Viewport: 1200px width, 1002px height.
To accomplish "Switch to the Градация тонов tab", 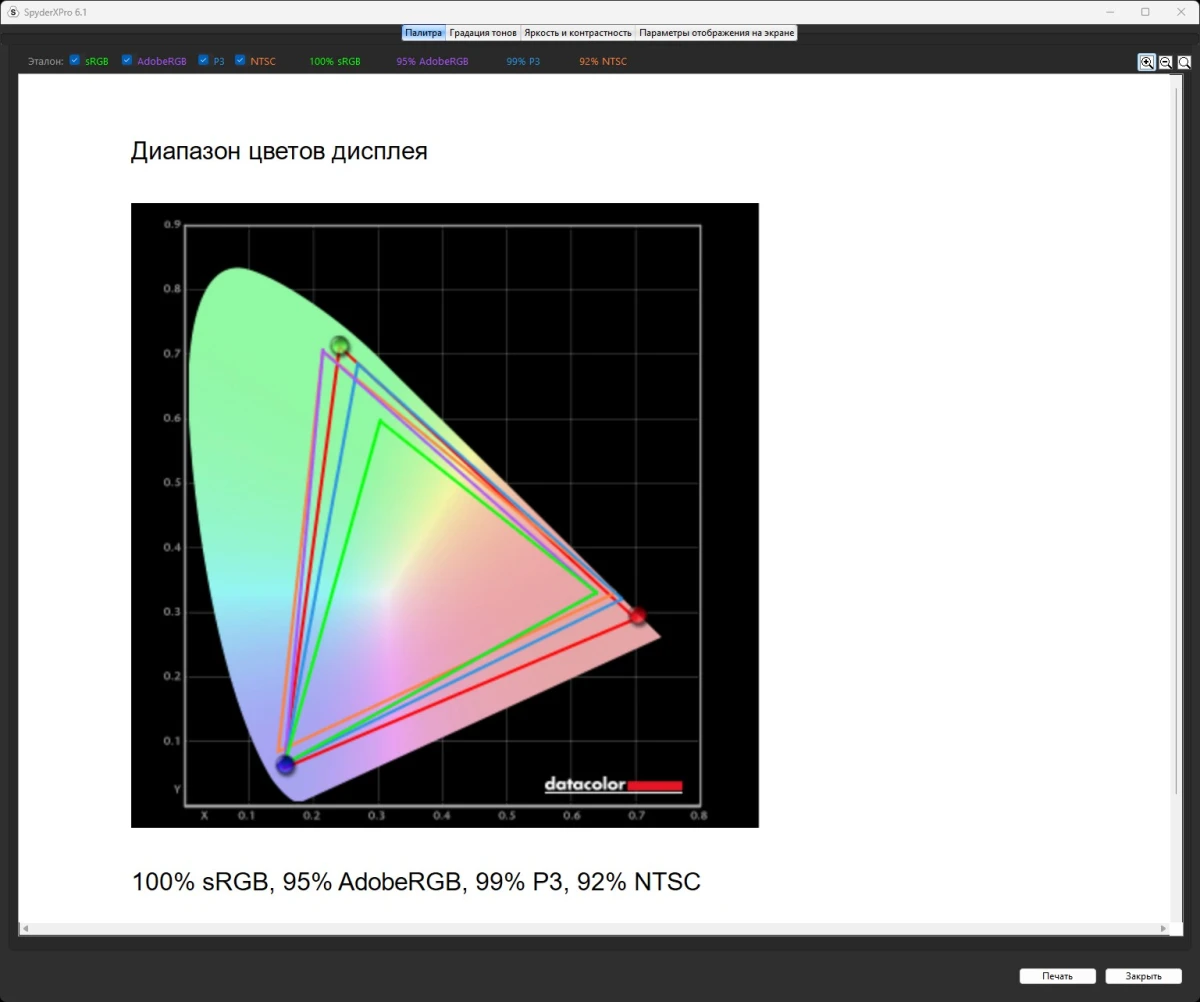I will coord(483,33).
